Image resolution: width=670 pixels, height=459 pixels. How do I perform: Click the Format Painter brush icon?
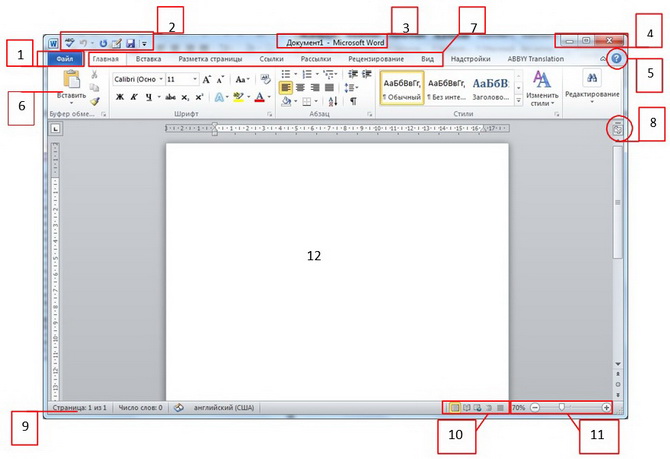(95, 100)
